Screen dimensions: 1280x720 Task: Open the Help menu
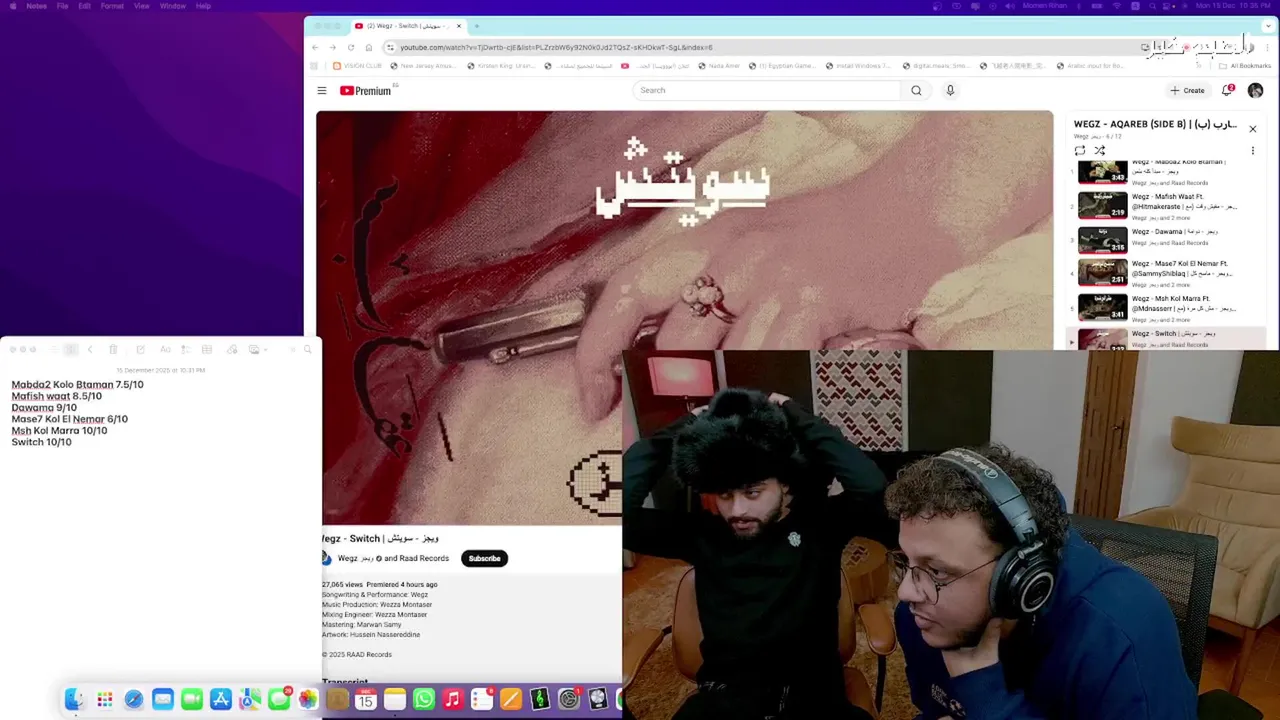203,6
